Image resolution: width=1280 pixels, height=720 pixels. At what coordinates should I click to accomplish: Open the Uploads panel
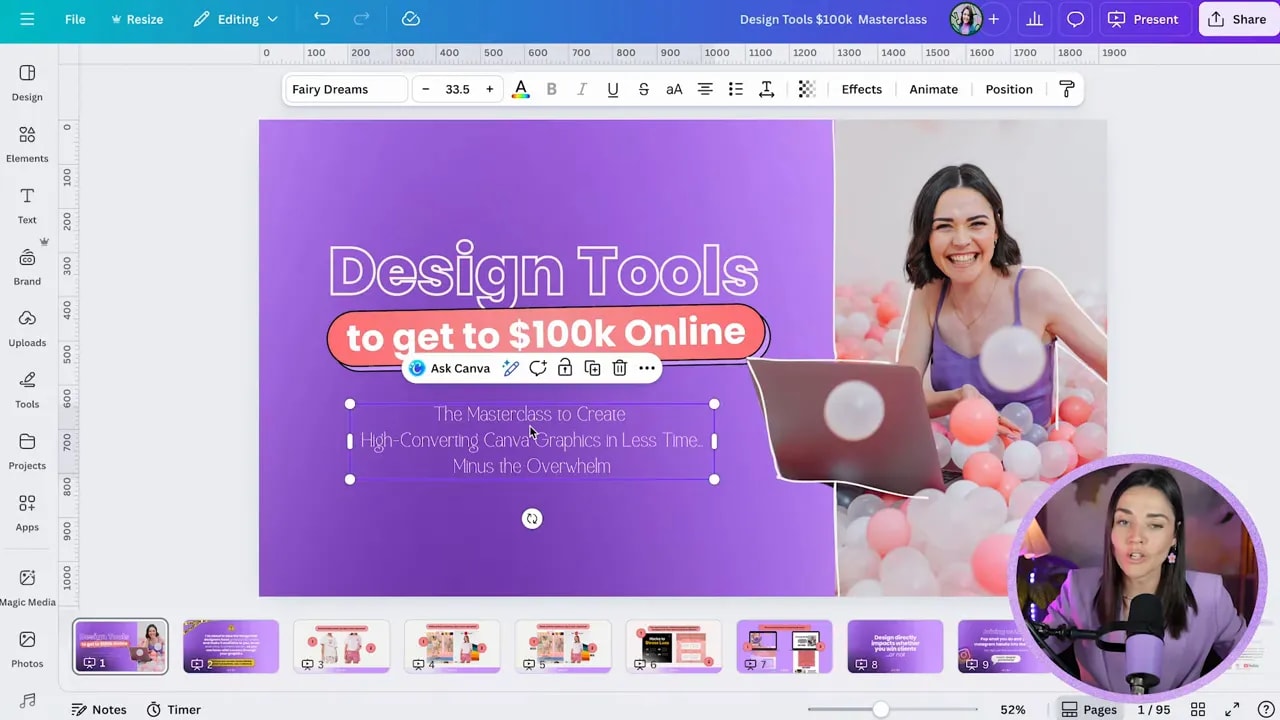point(27,327)
